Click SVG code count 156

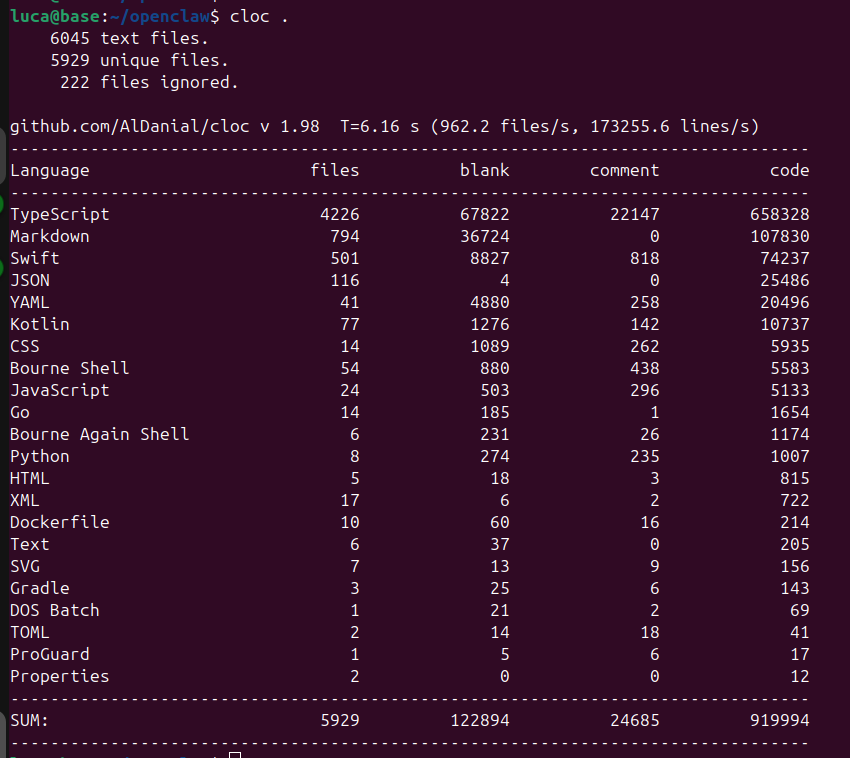tap(795, 566)
